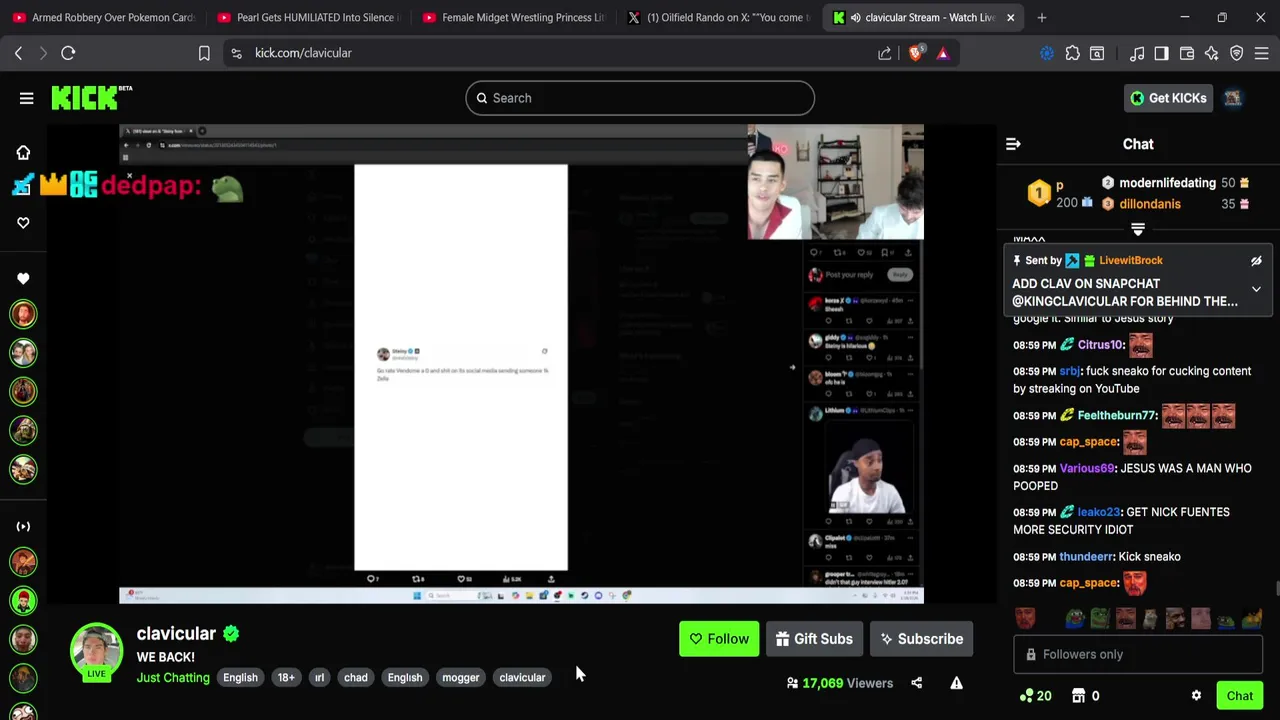Open the Just Chatting category link
This screenshot has width=1280, height=720.
pyautogui.click(x=173, y=678)
